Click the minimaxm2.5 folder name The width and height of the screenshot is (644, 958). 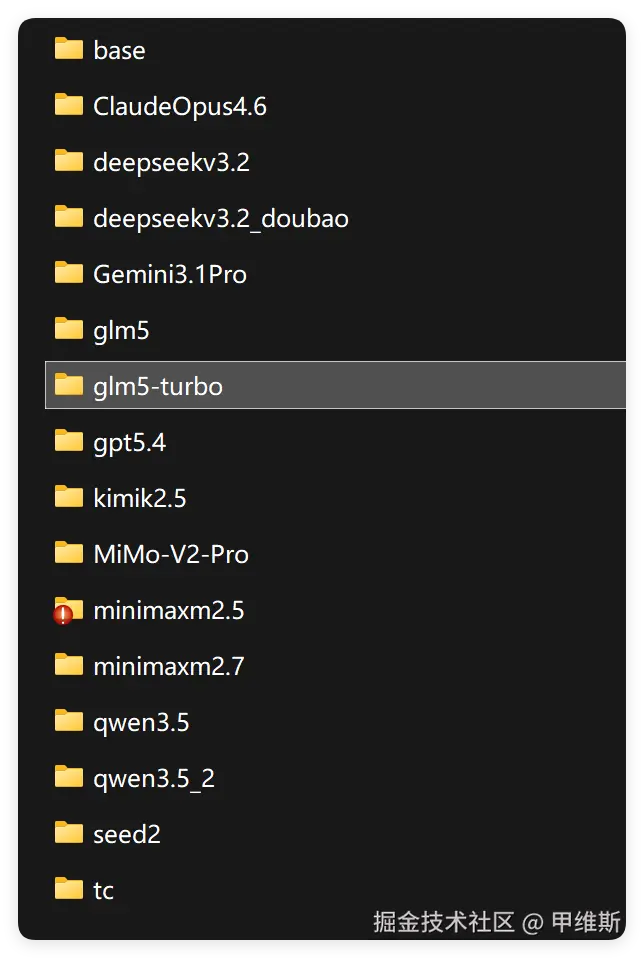pyautogui.click(x=169, y=610)
